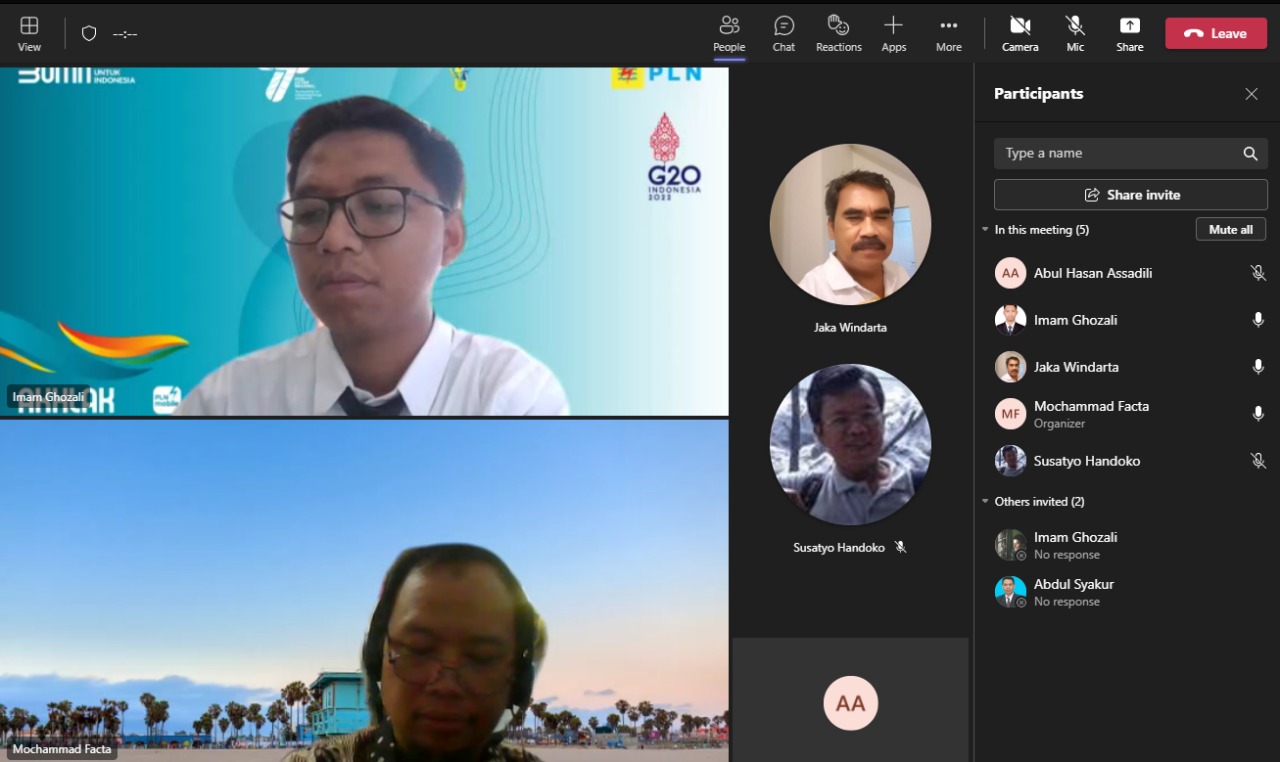This screenshot has width=1280, height=762.
Task: Leave the meeting with red Leave button
Action: [1215, 33]
